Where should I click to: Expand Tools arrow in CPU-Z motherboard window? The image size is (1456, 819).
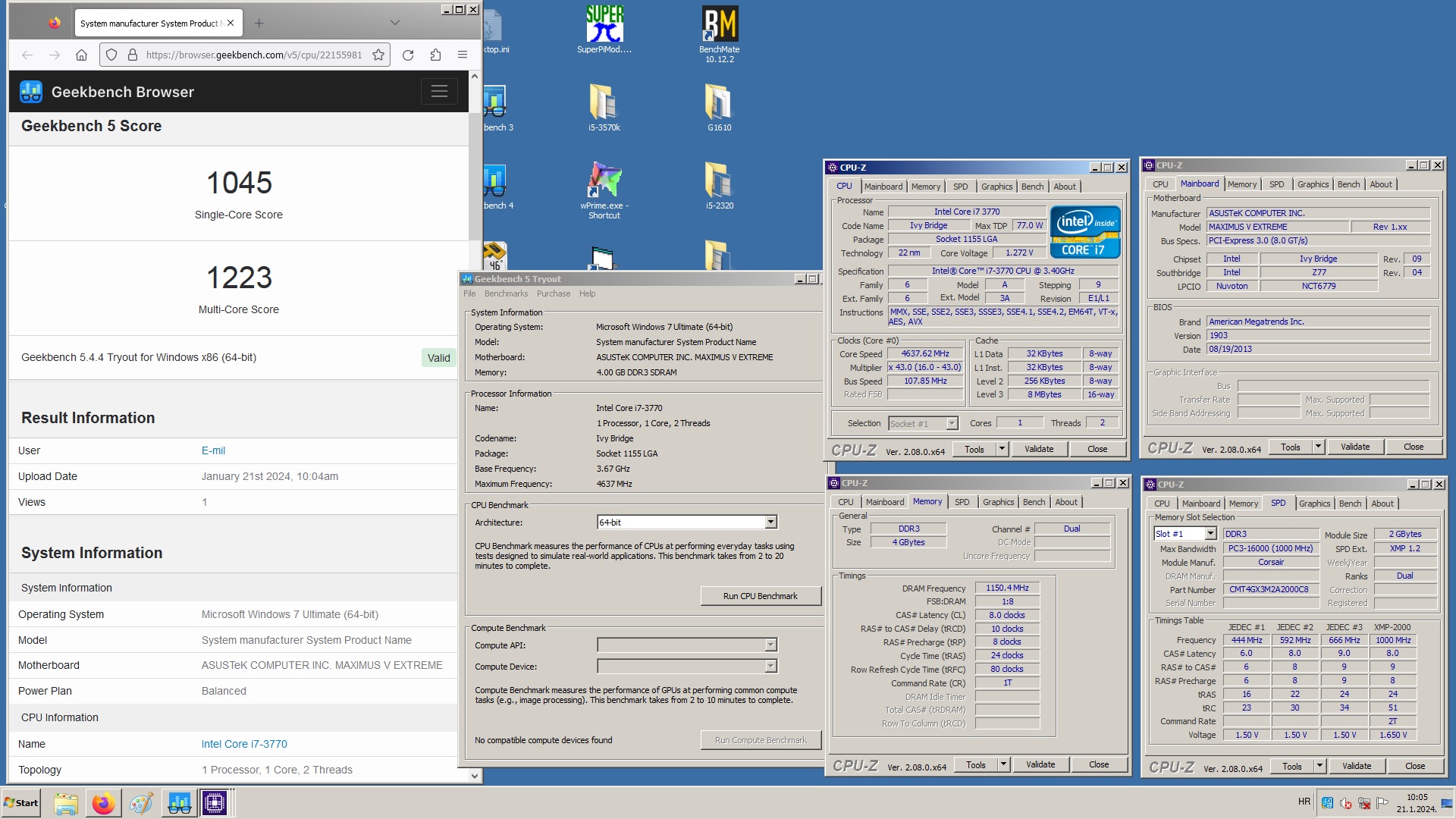[1318, 447]
